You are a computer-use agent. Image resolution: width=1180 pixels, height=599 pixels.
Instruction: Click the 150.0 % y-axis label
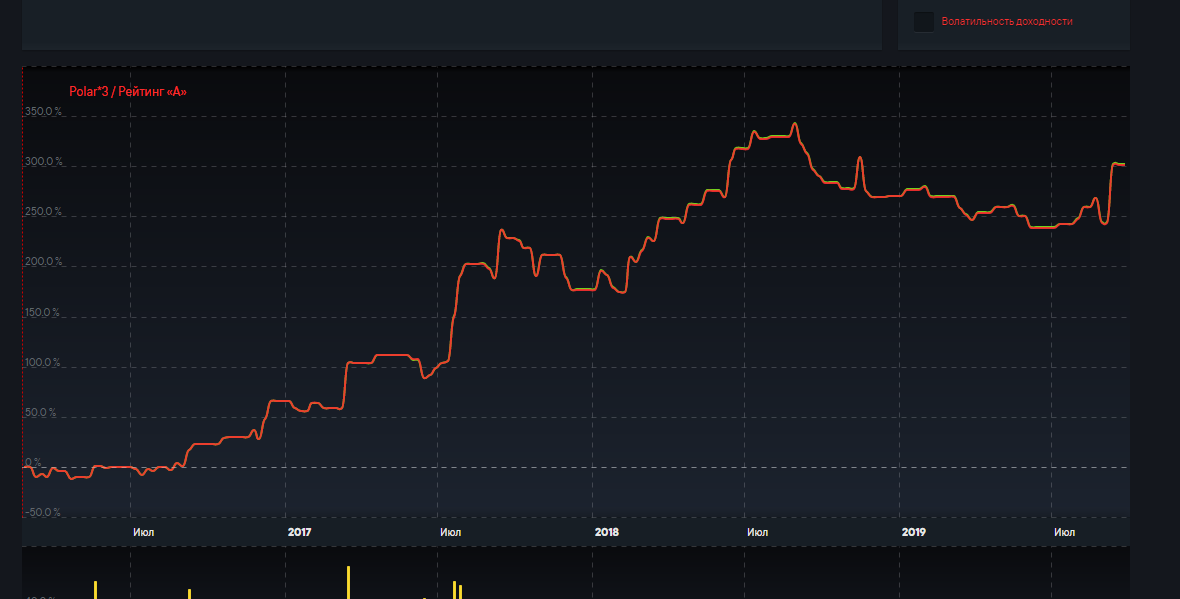click(x=43, y=313)
